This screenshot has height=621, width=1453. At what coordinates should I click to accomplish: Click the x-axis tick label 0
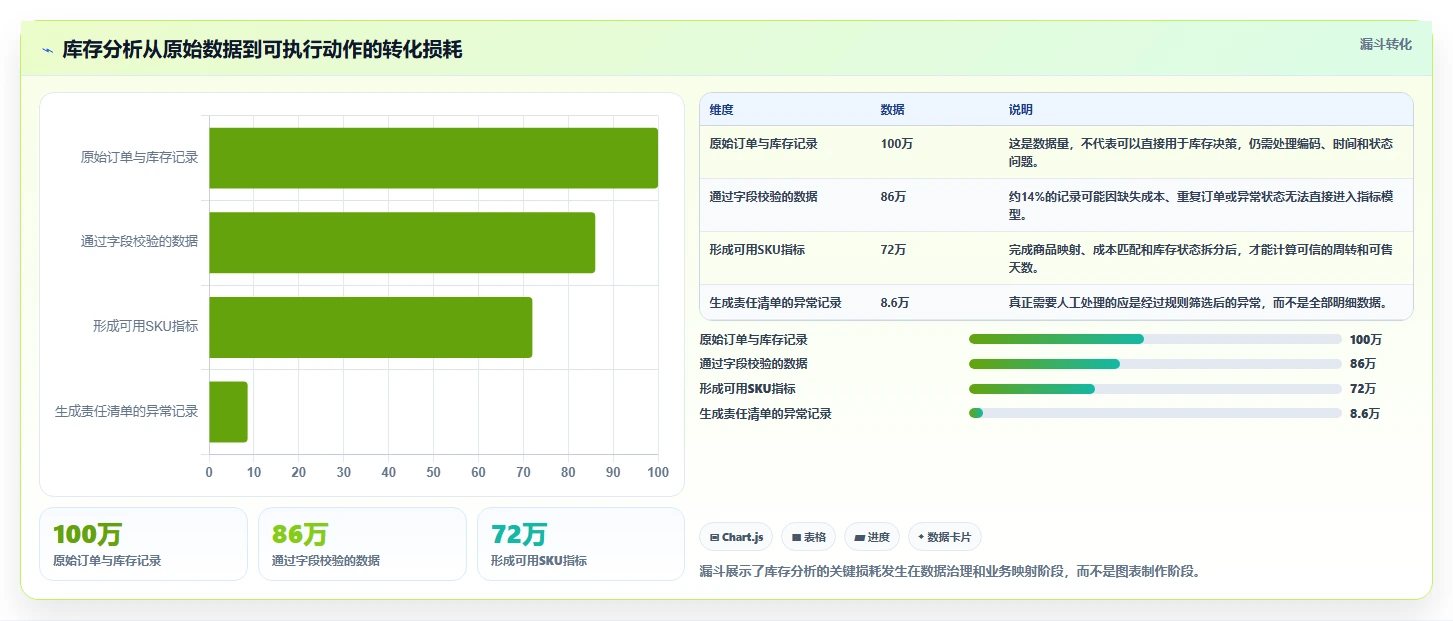pyautogui.click(x=209, y=473)
